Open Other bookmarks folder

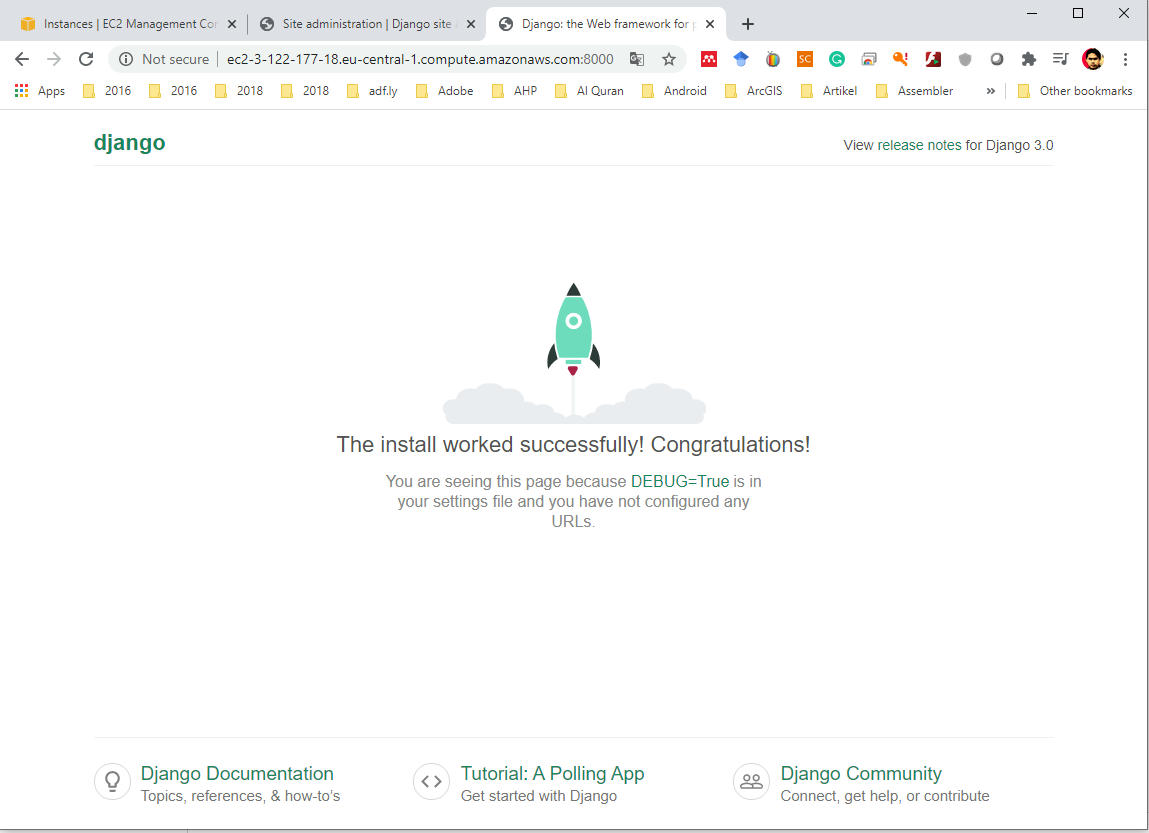click(1075, 91)
